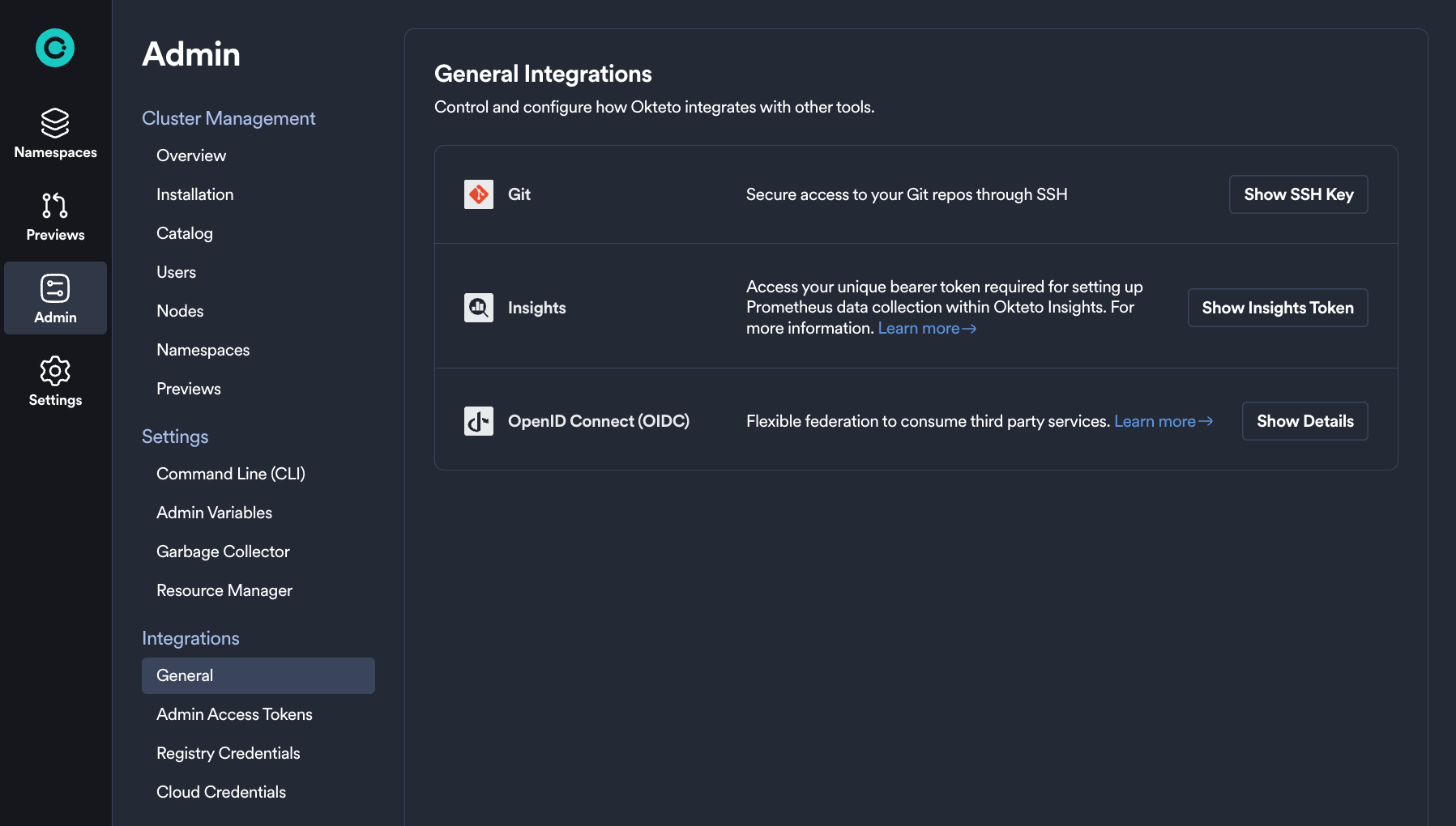Click the Git integration icon
The width and height of the screenshot is (1456, 826).
click(478, 194)
